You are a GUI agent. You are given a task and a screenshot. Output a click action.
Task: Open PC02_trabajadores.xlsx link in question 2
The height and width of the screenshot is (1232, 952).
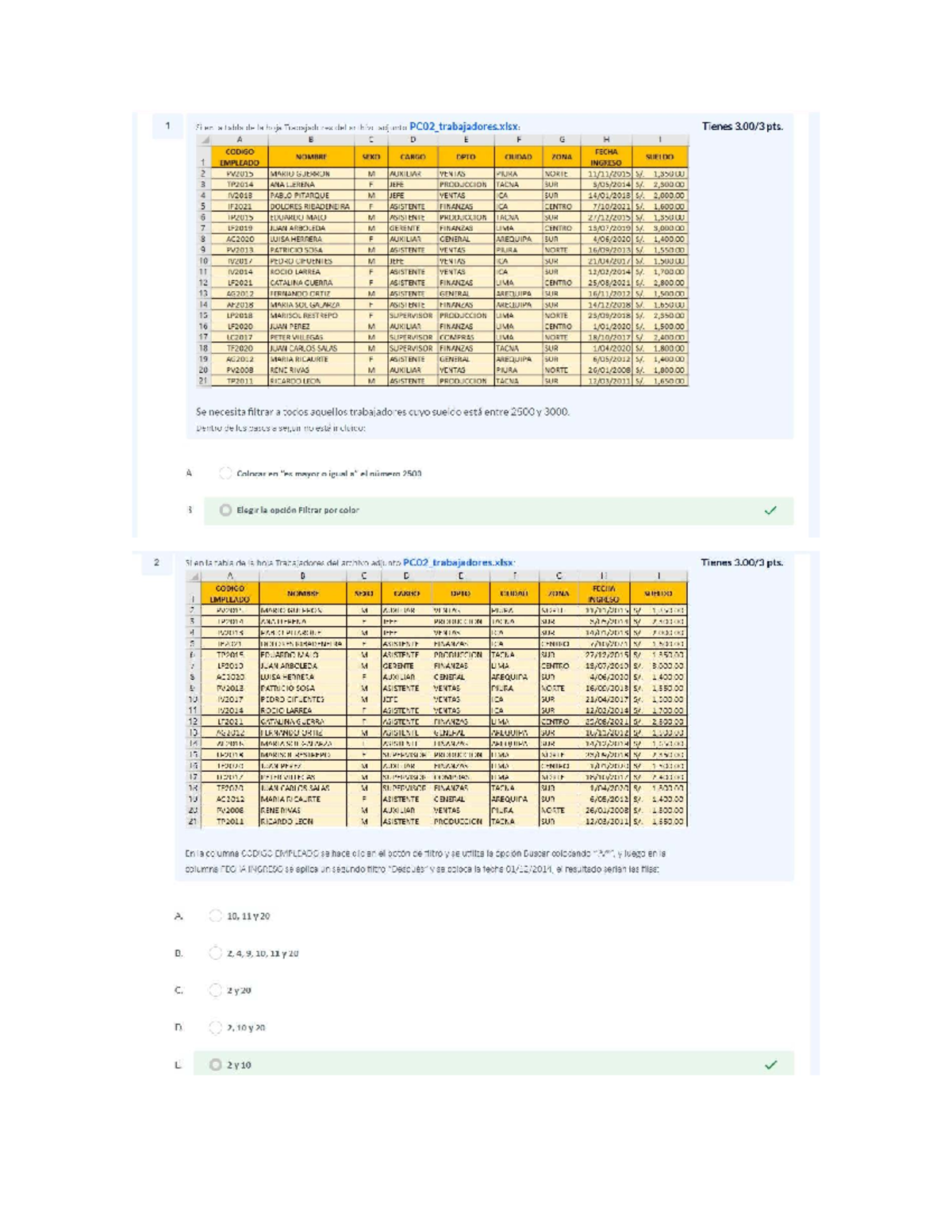click(x=459, y=562)
